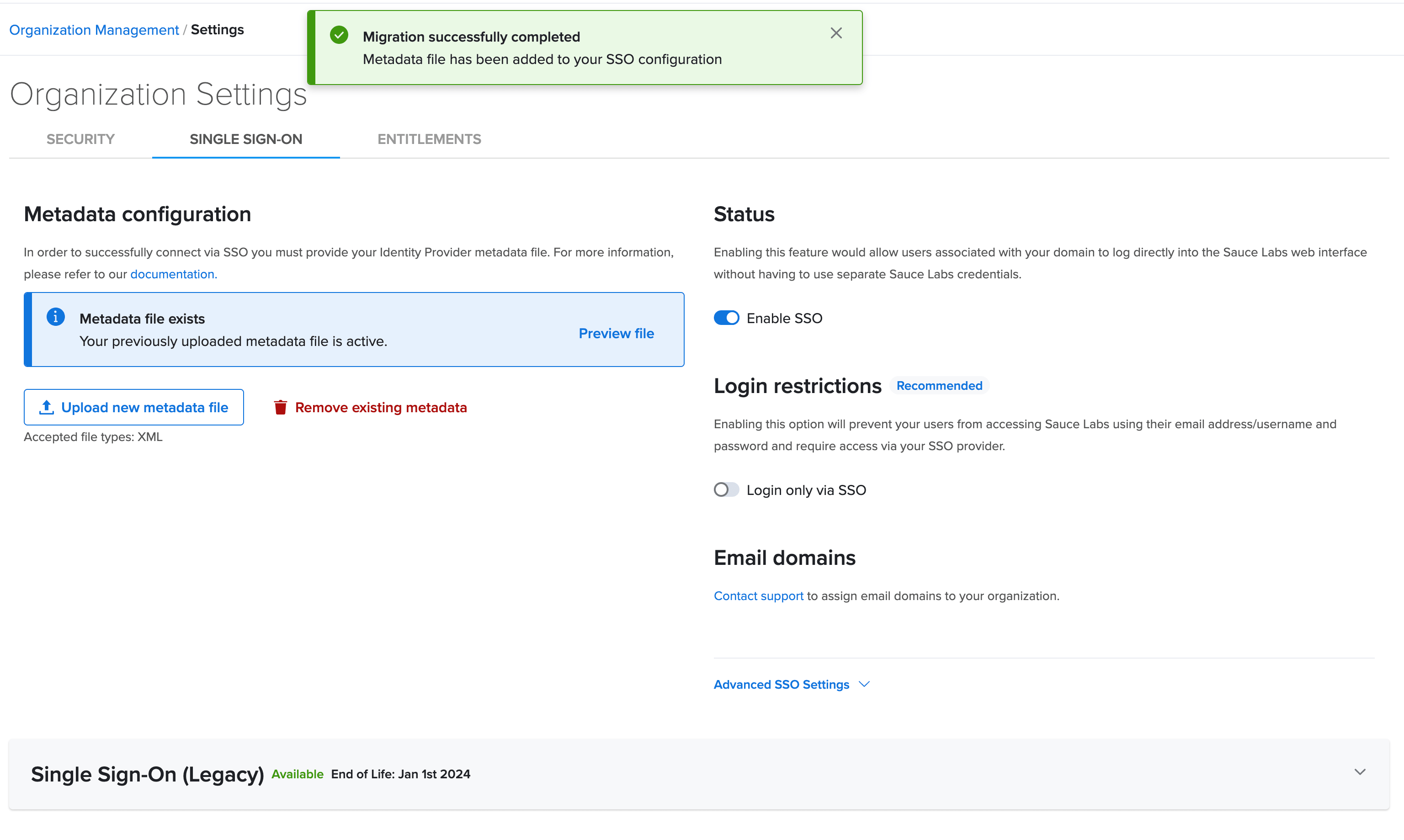Screen dimensions: 1404x840
Task: Select the Single Sign-On tab
Action: (245, 139)
